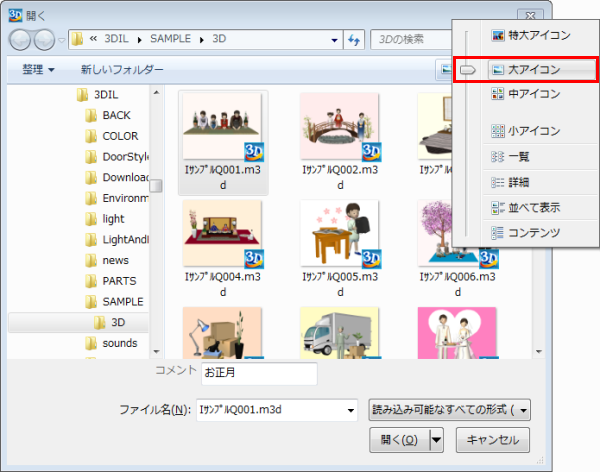This screenshot has height=472, width=600.
Task: Click the Back navigation arrow button
Action: [20, 39]
